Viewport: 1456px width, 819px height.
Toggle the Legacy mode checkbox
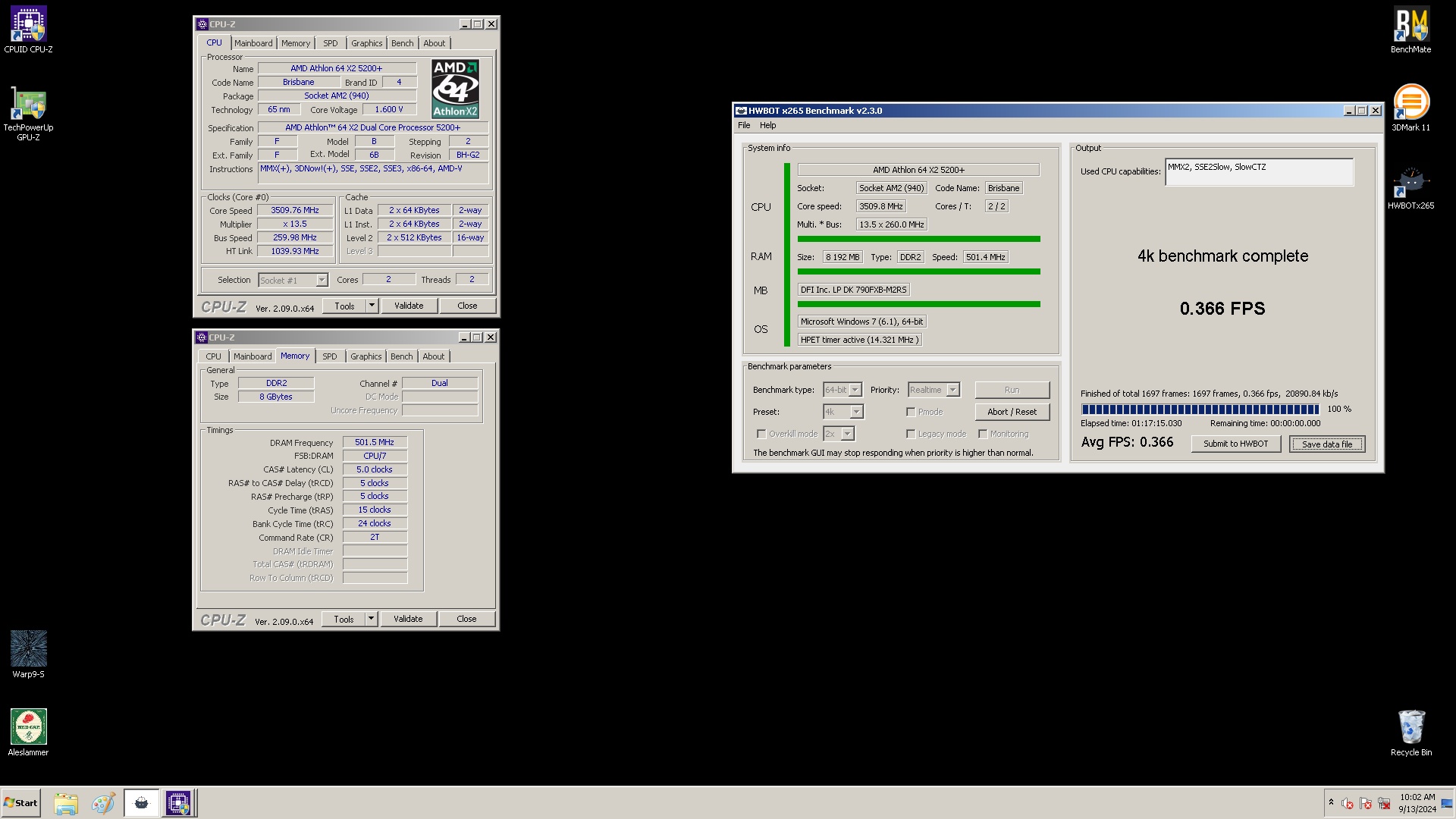coord(911,434)
